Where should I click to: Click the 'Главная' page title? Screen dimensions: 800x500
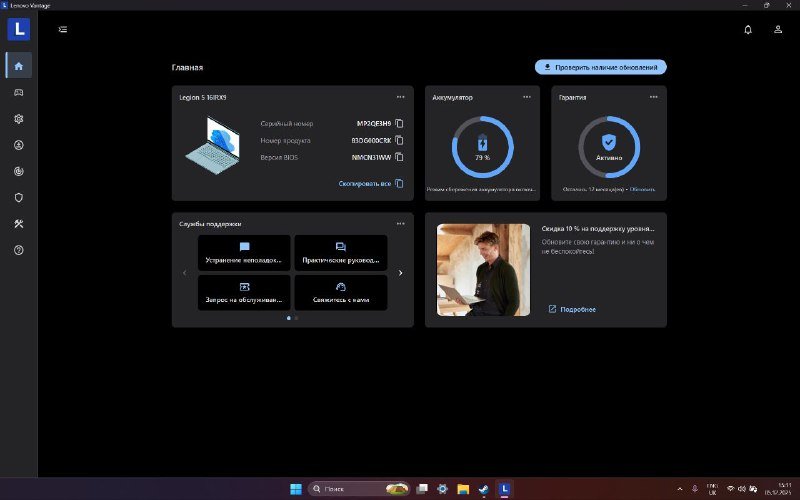tap(187, 67)
